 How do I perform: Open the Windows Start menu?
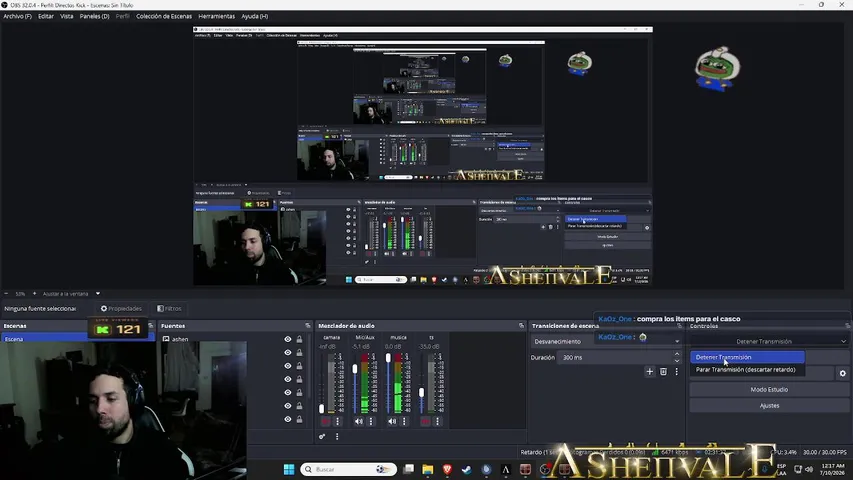pos(289,469)
